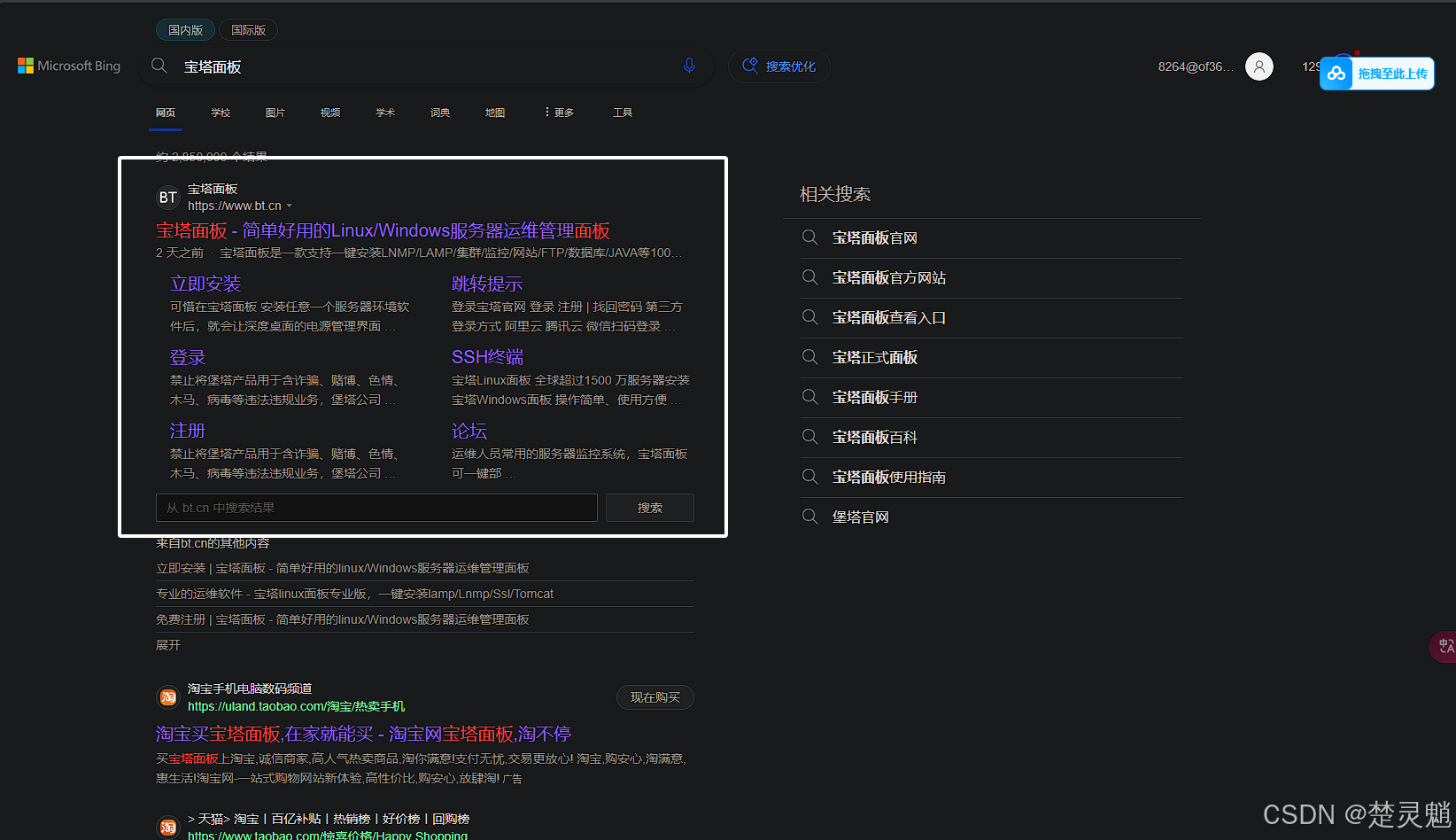Open 免费注册 bt.cn link
This screenshot has width=1456, height=840.
coord(343,619)
